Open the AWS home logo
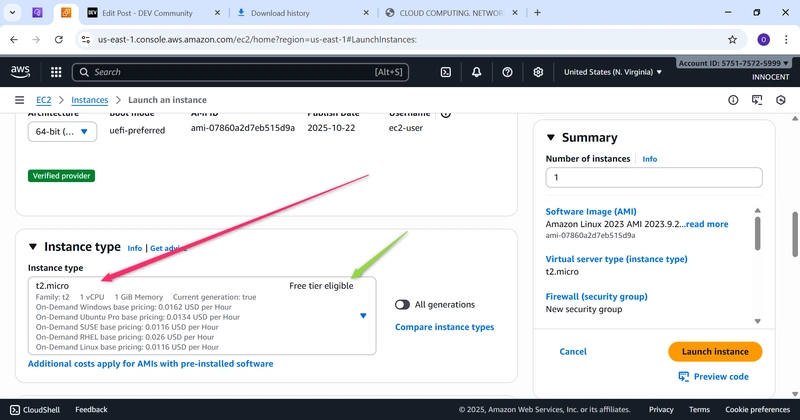This screenshot has height=420, width=800. click(x=20, y=72)
